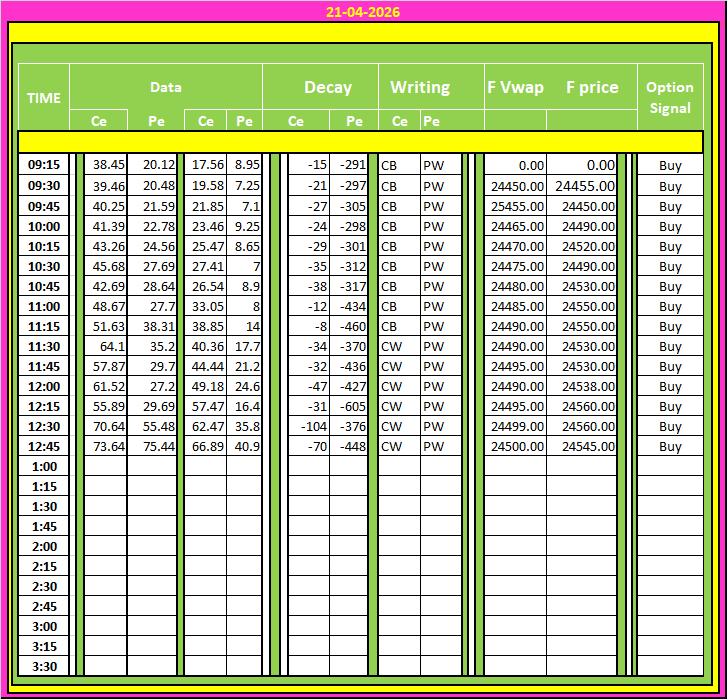Viewport: 727px width, 699px height.
Task: Click Ce value 17.56
Action: [x=205, y=165]
